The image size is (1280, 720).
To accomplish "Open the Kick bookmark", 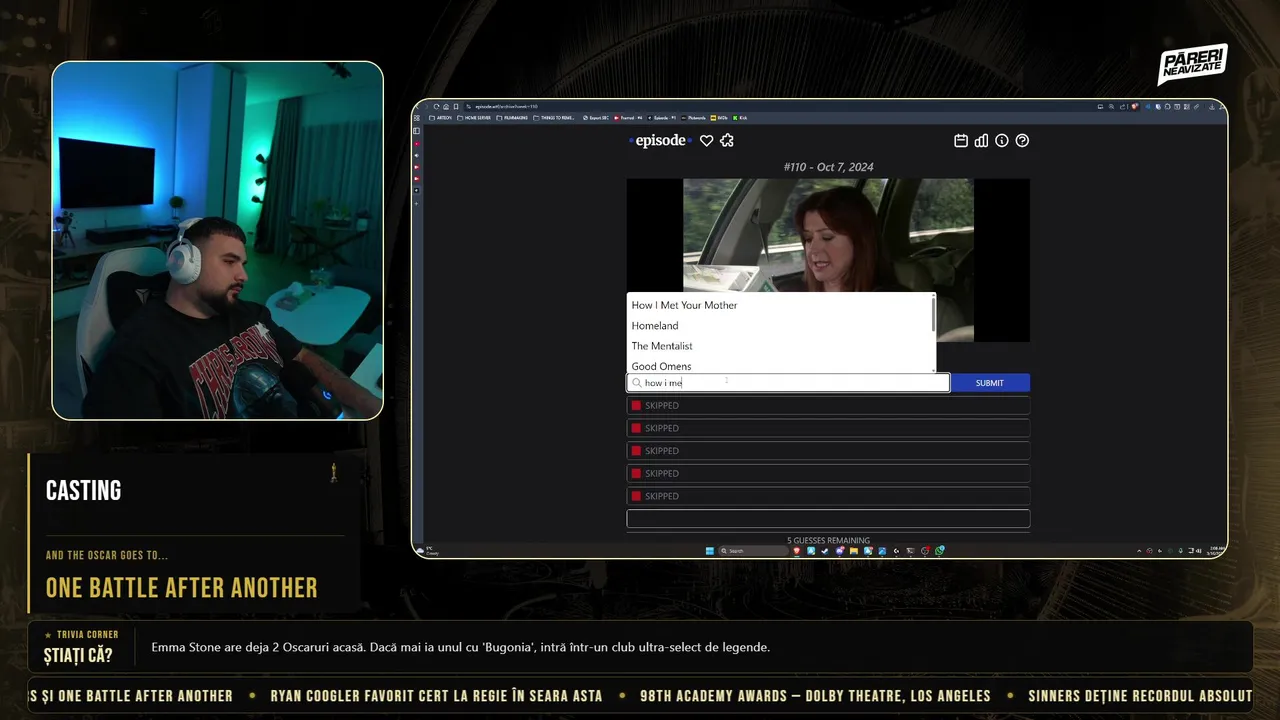I will coord(740,118).
